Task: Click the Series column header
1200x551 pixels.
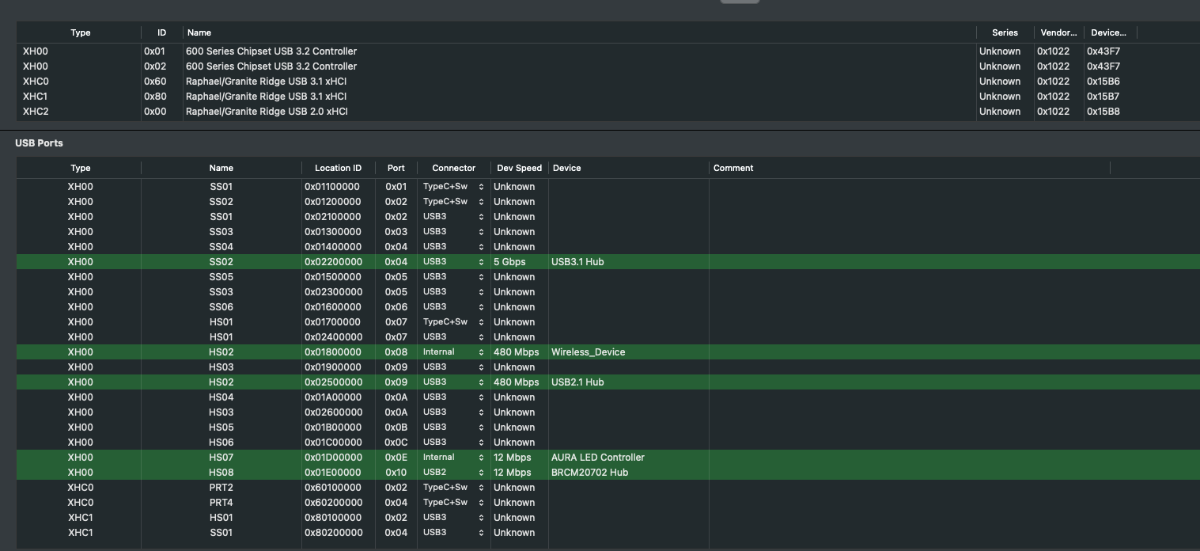Action: (1004, 33)
